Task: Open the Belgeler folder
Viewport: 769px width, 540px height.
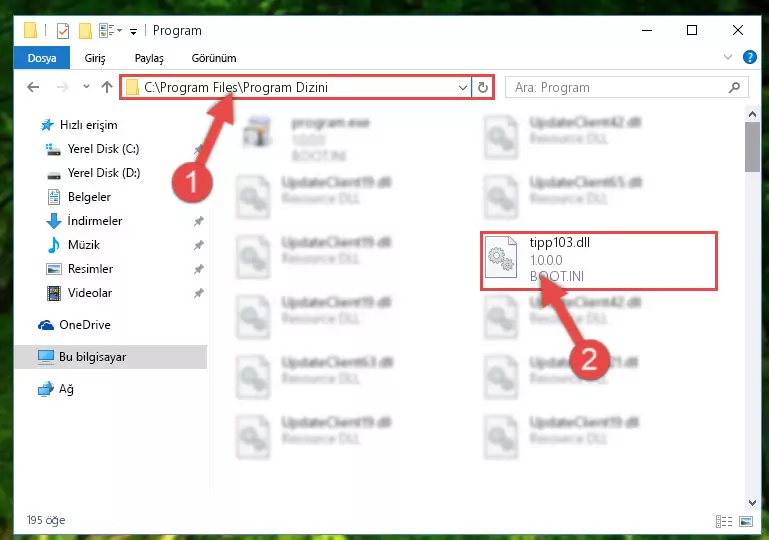Action: 89,197
